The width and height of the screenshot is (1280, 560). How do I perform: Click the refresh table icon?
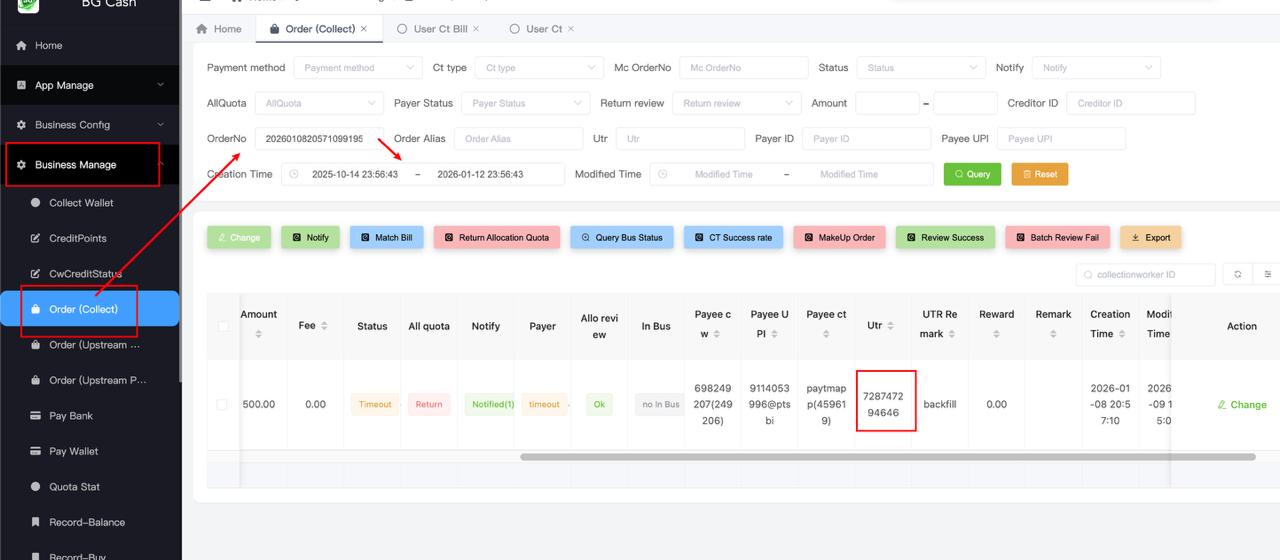1238,274
